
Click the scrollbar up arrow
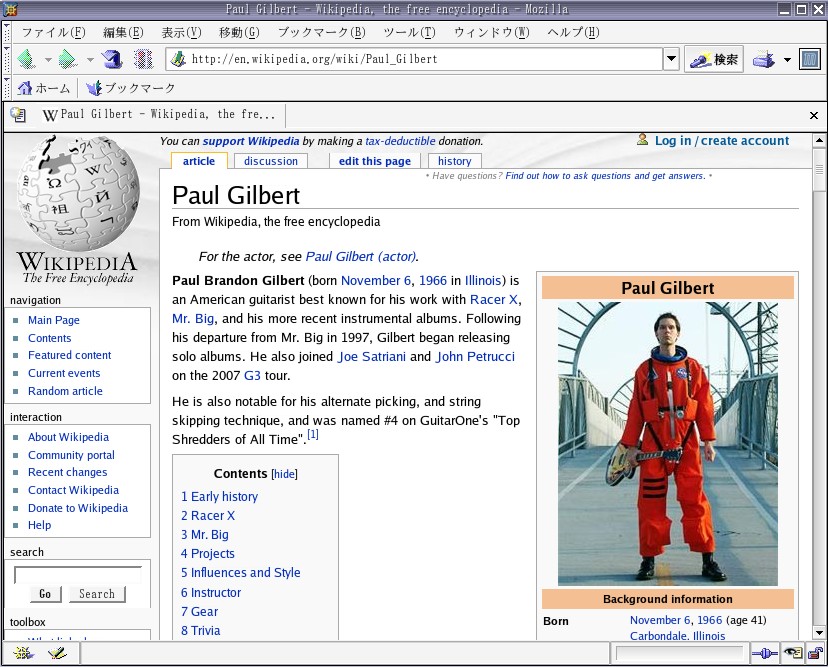pyautogui.click(x=819, y=140)
